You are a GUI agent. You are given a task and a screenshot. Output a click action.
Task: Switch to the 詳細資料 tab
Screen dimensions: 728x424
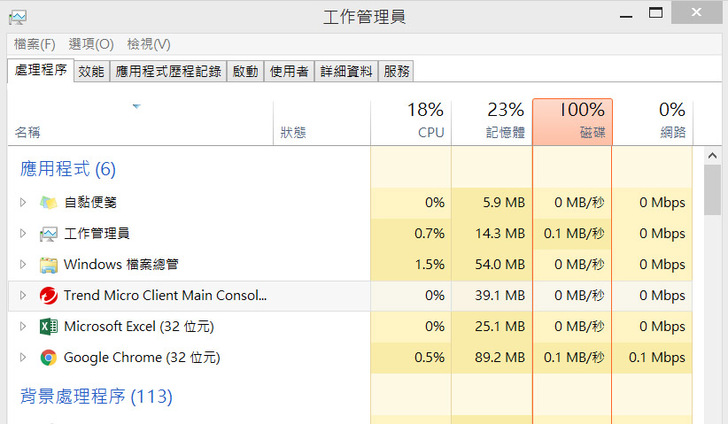click(346, 71)
